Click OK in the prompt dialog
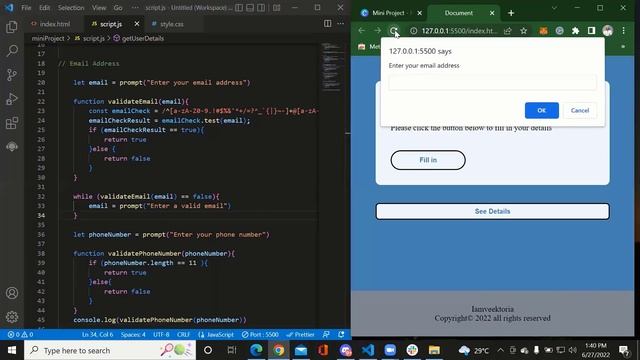The width and height of the screenshot is (640, 360). tap(542, 110)
